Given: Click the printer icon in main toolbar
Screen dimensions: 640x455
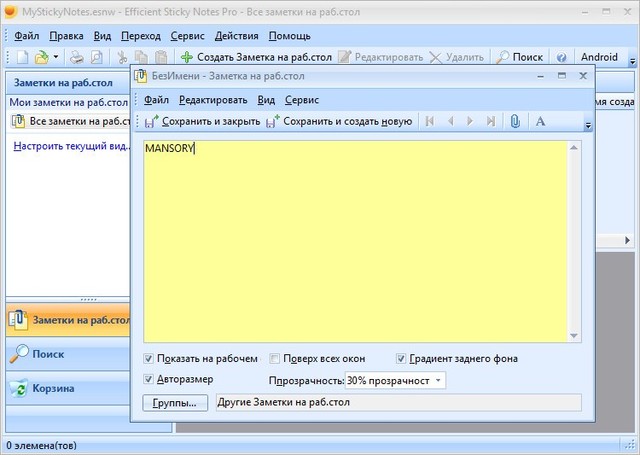Looking at the screenshot, I should 76,57.
